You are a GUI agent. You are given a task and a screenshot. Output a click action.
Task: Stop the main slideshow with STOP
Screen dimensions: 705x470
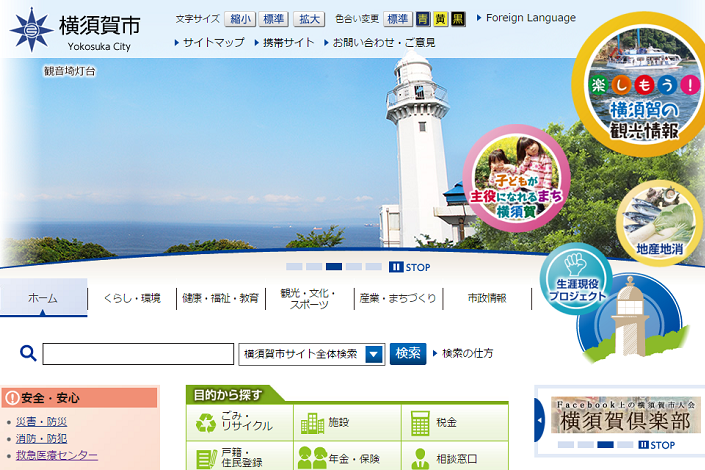(x=410, y=267)
